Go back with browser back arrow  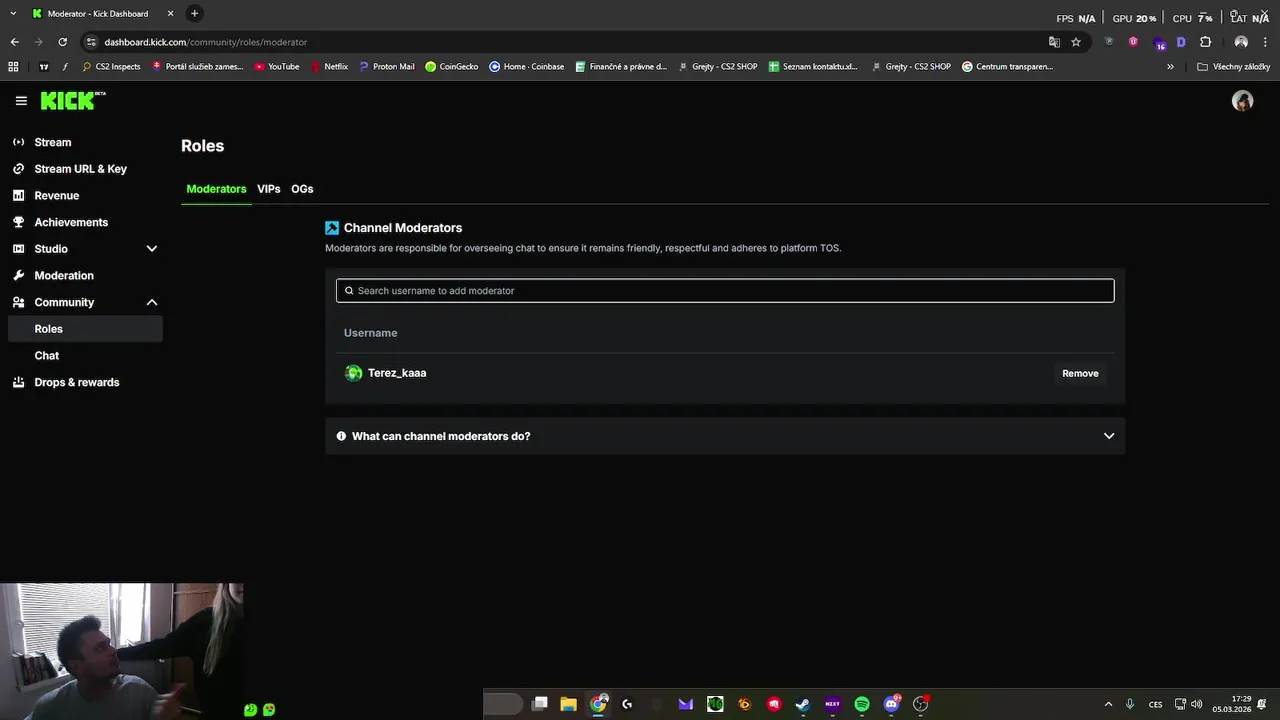point(14,42)
